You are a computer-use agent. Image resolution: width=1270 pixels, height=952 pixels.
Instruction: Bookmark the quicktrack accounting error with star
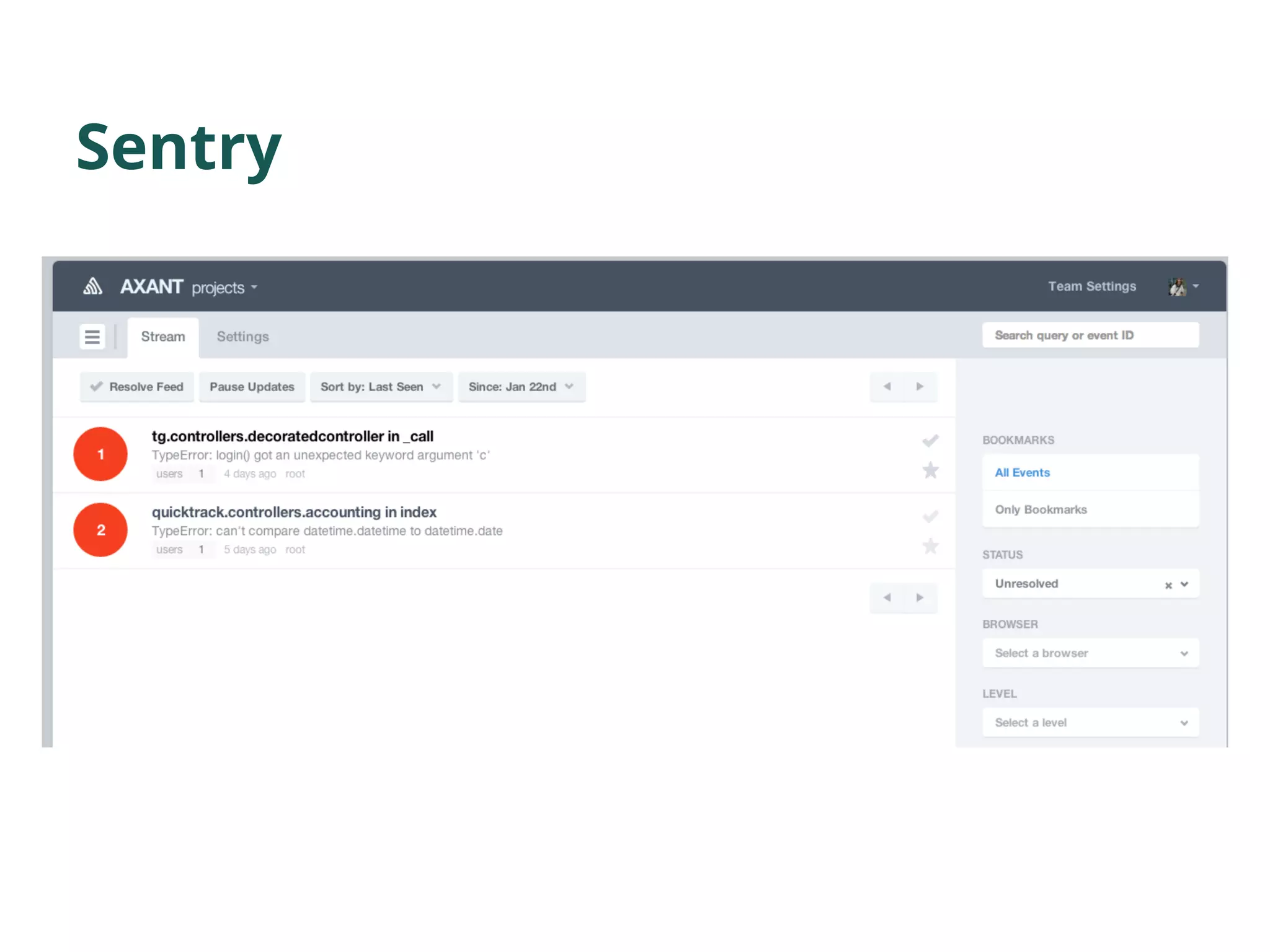click(x=930, y=546)
